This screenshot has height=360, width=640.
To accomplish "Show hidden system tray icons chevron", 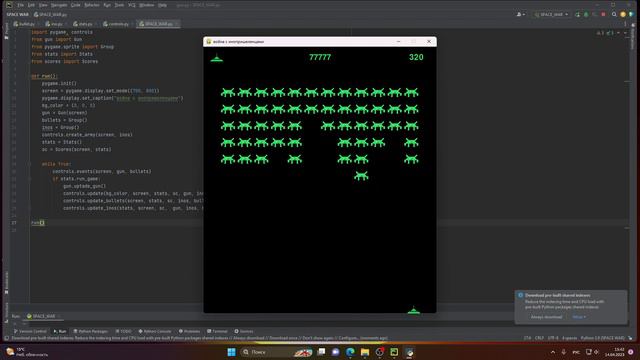I will (553, 352).
